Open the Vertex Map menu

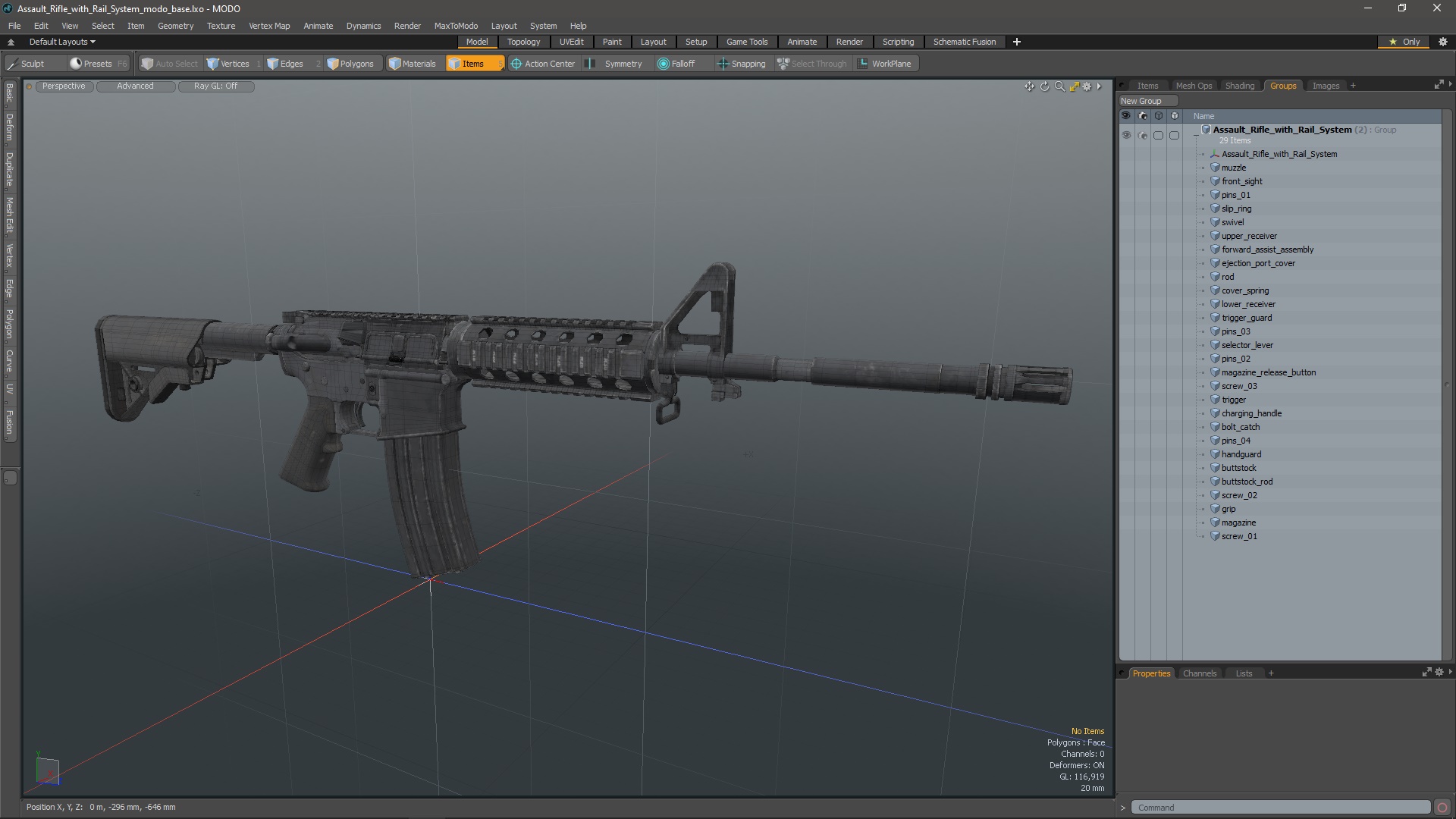click(x=269, y=26)
